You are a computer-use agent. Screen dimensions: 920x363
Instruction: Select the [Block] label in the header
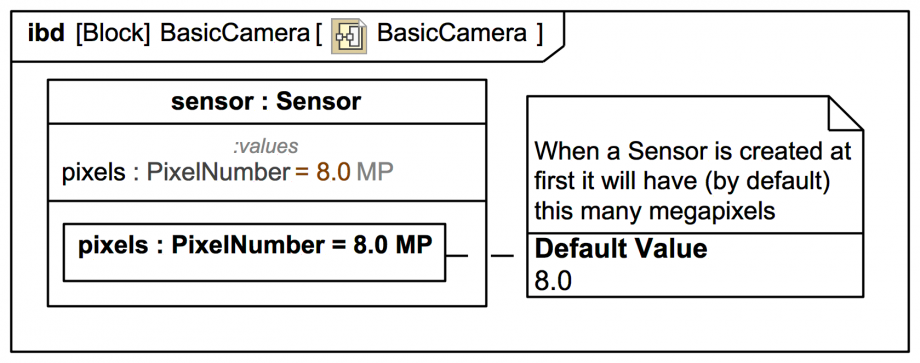click(x=113, y=34)
